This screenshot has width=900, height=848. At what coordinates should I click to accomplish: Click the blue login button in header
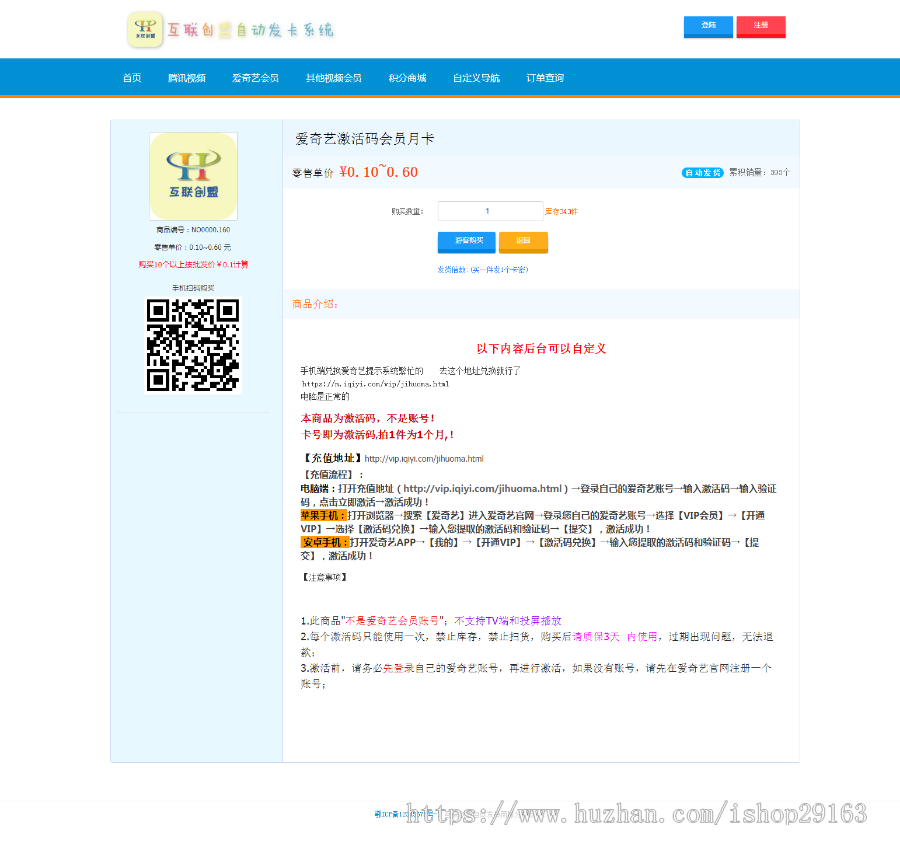pos(708,25)
